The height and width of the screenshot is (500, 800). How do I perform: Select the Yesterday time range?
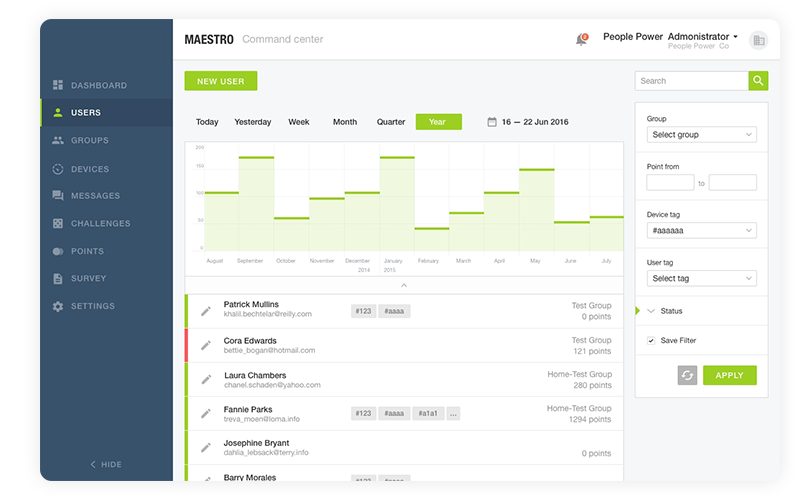point(253,122)
